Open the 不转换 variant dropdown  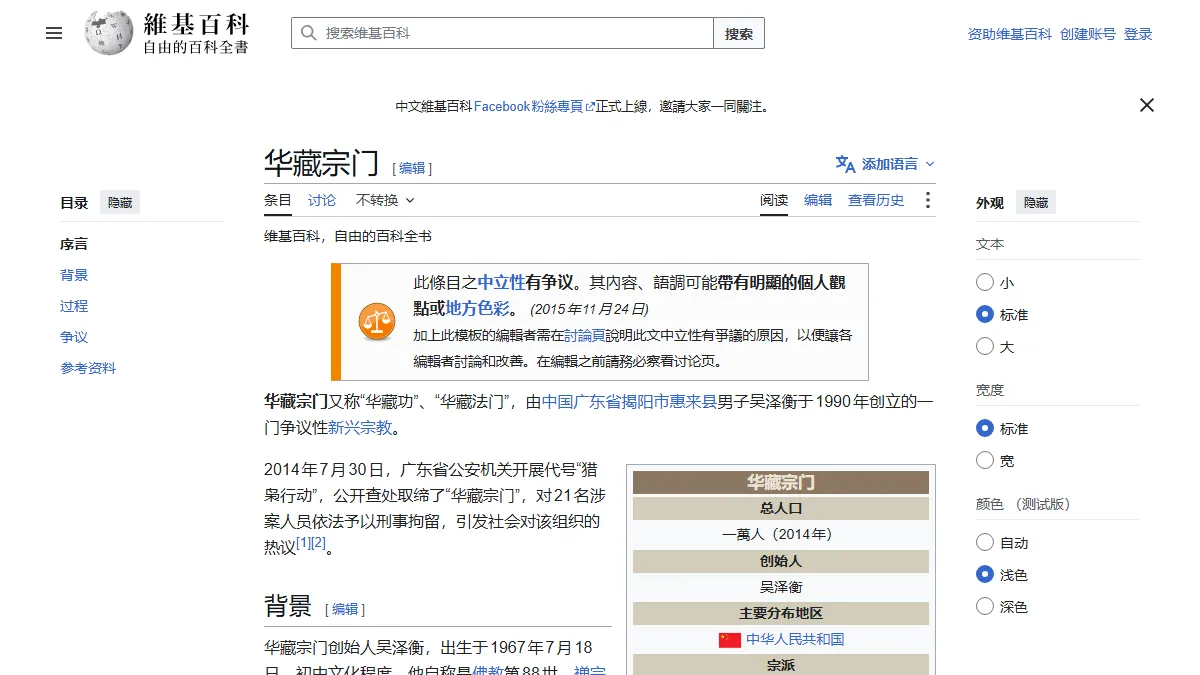385,200
